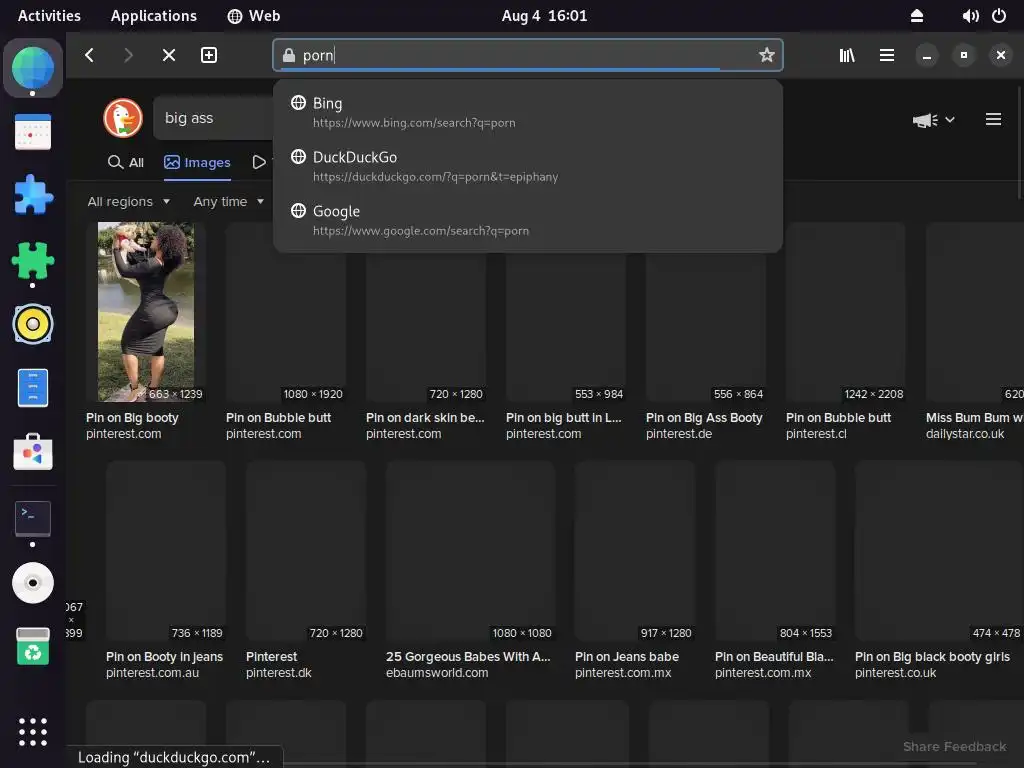Open the 1080 × 1080 thumbnail placeholder
Screen dimensions: 1024x768
point(470,551)
